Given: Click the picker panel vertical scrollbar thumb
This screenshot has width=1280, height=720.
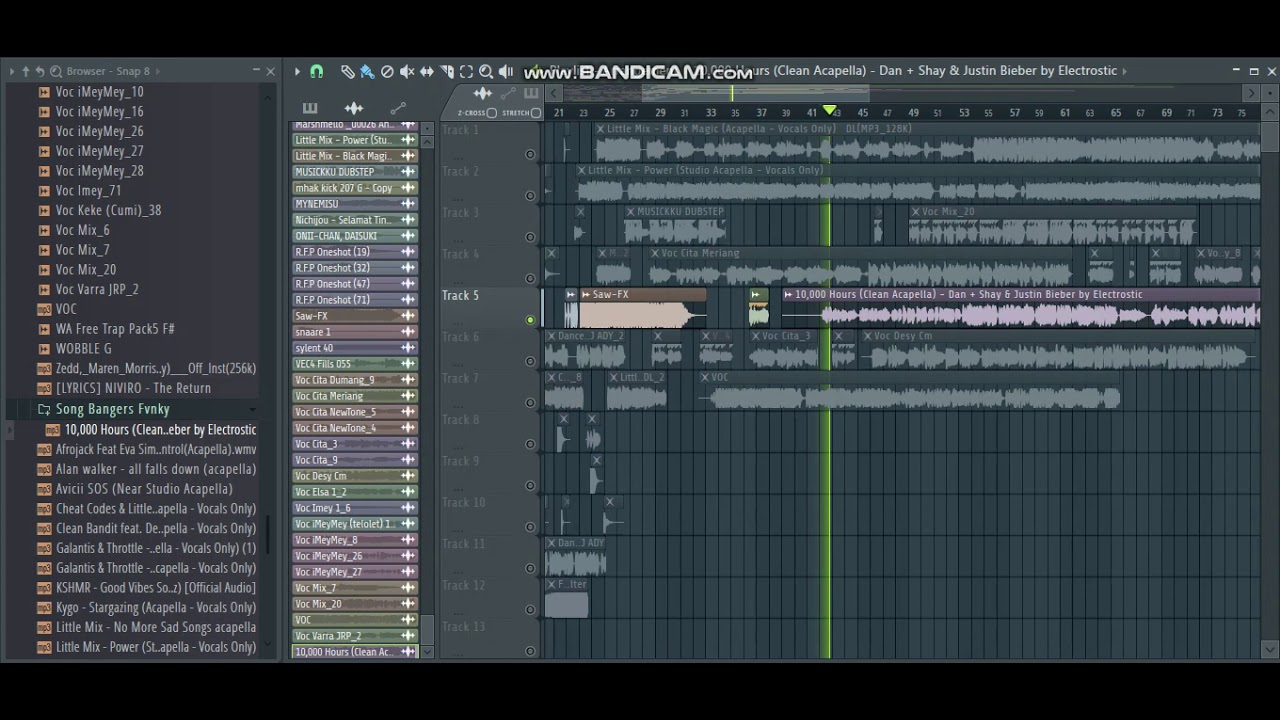Looking at the screenshot, I should 428,630.
